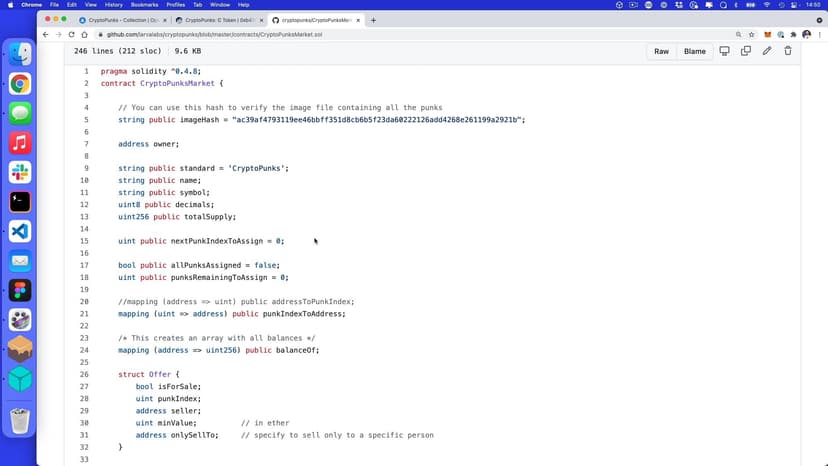
Task: Delete this file with the trash icon
Action: click(788, 51)
